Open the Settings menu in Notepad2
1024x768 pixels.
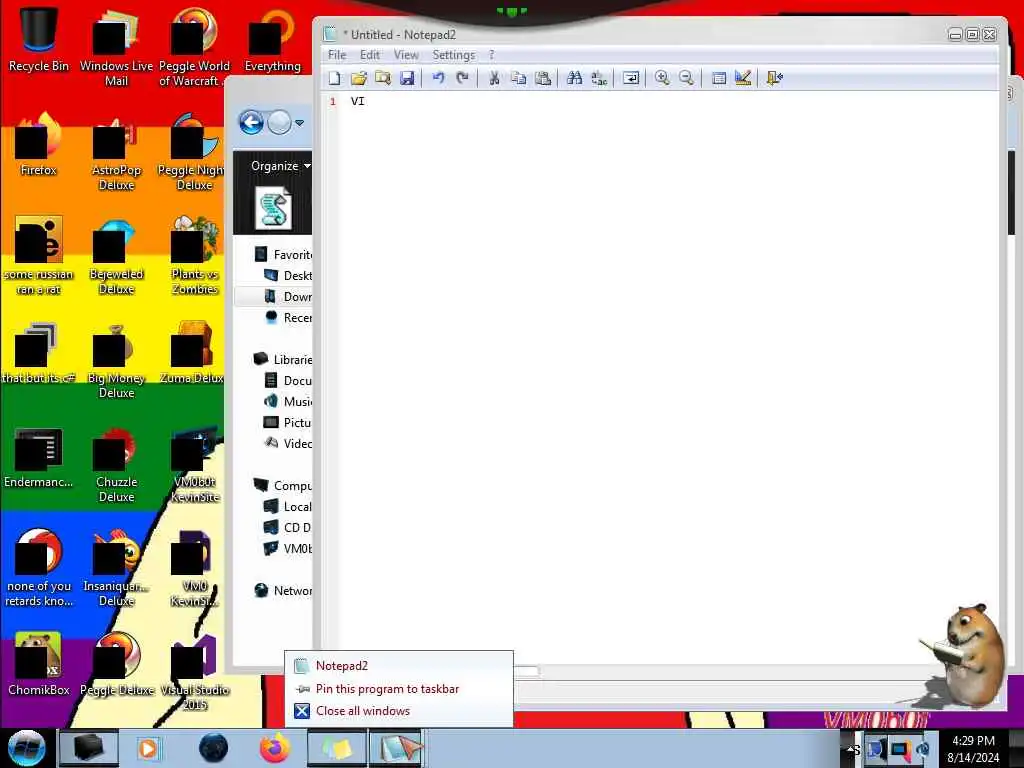pyautogui.click(x=453, y=55)
